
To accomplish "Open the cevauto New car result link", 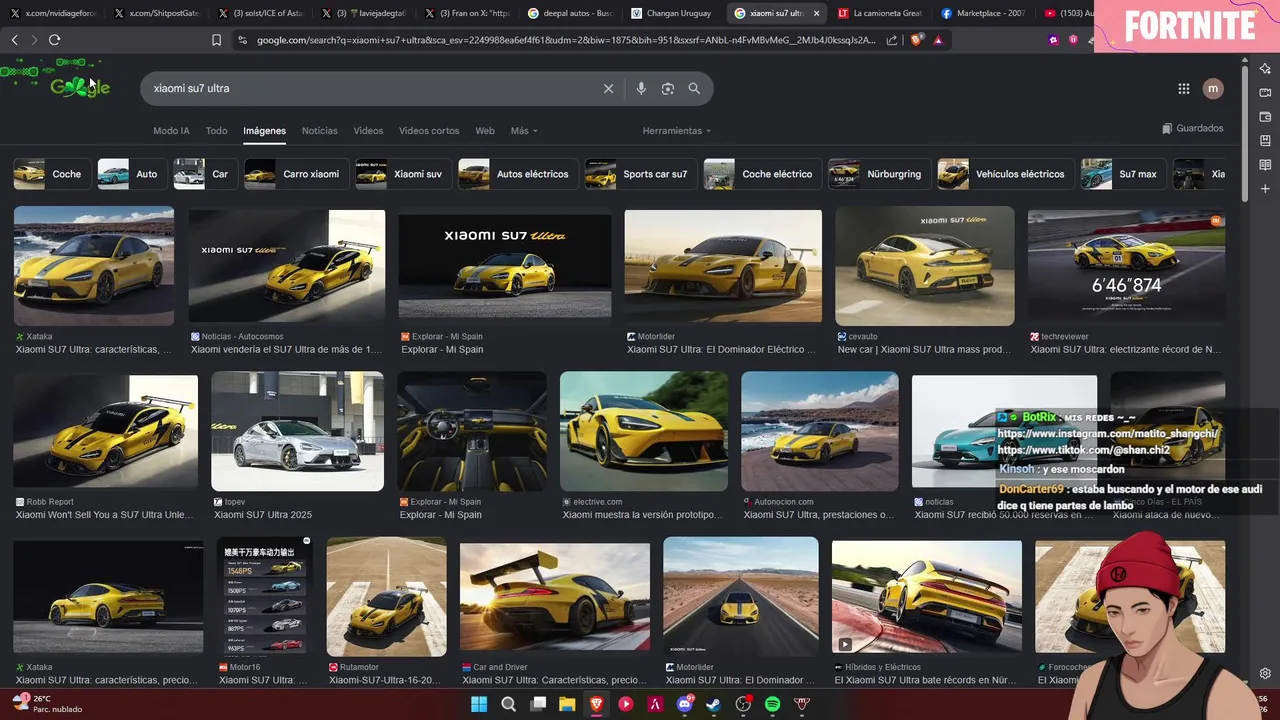I will (x=925, y=350).
